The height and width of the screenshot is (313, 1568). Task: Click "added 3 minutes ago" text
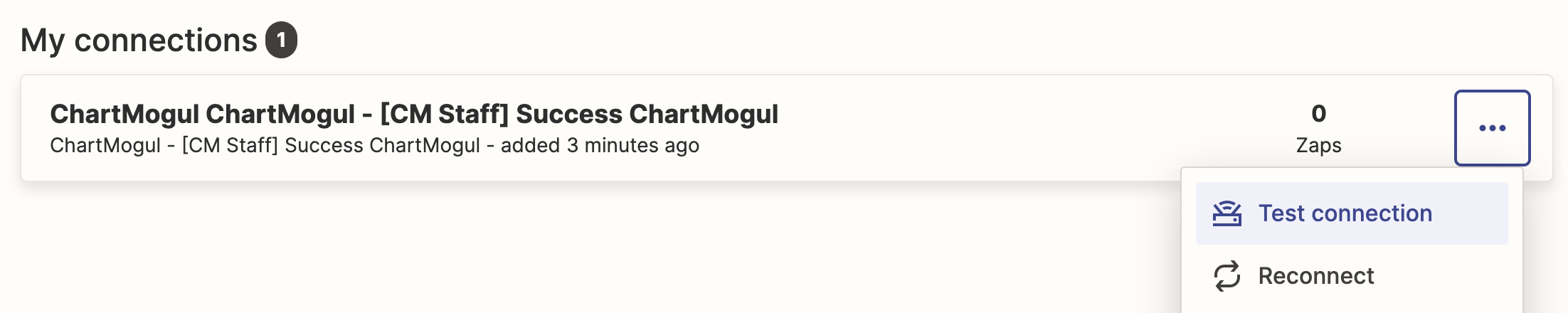pyautogui.click(x=600, y=145)
